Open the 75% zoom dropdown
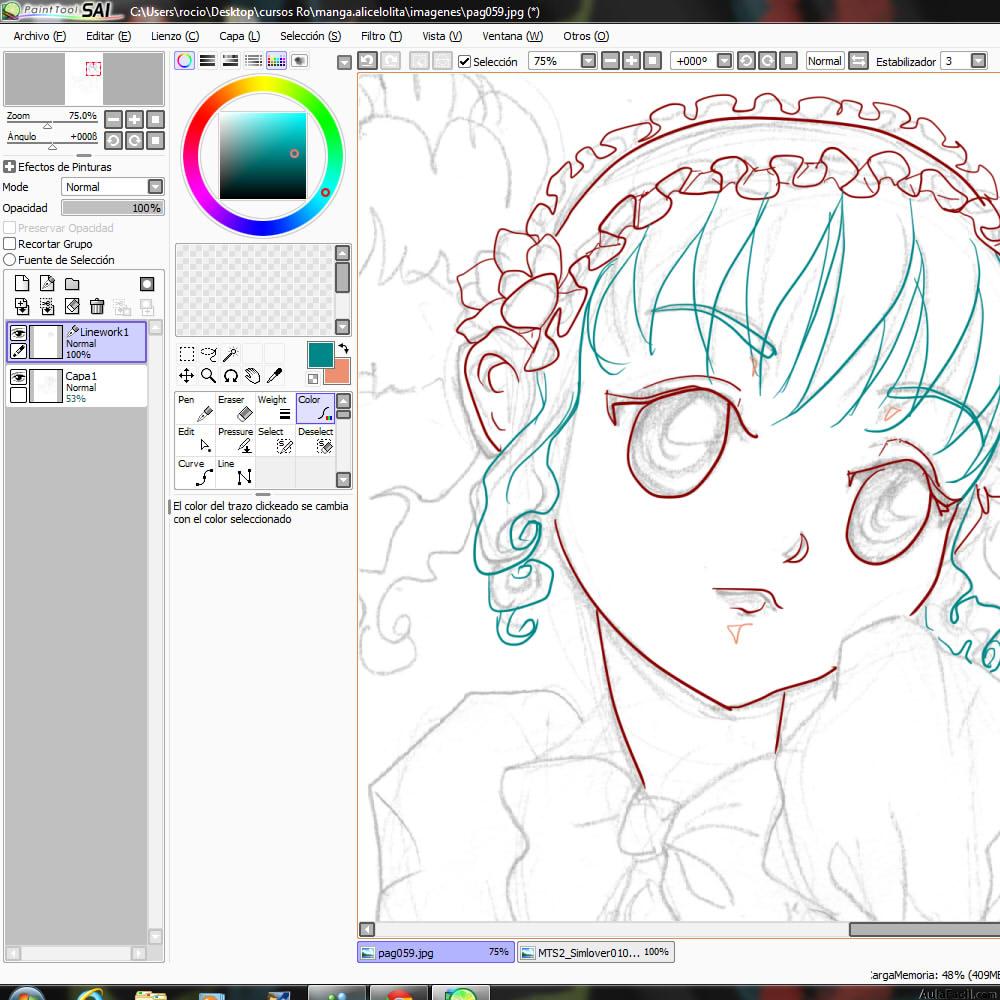Image resolution: width=1000 pixels, height=1000 pixels. [x=589, y=61]
